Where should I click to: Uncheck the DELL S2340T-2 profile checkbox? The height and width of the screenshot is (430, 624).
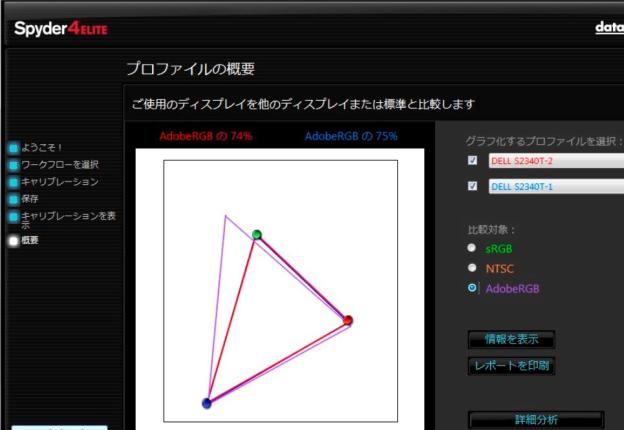point(472,160)
